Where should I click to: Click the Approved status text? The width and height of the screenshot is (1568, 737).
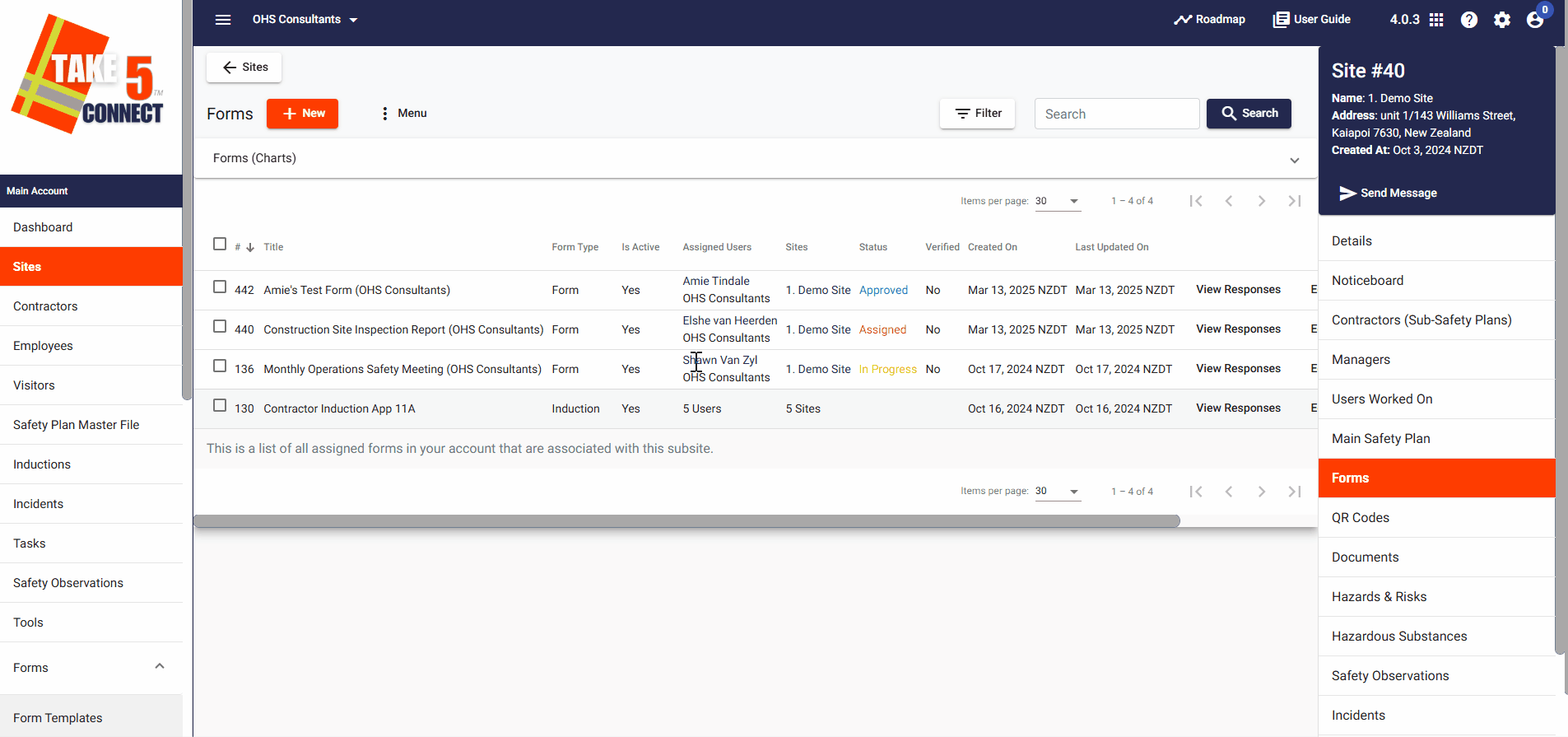click(x=883, y=290)
